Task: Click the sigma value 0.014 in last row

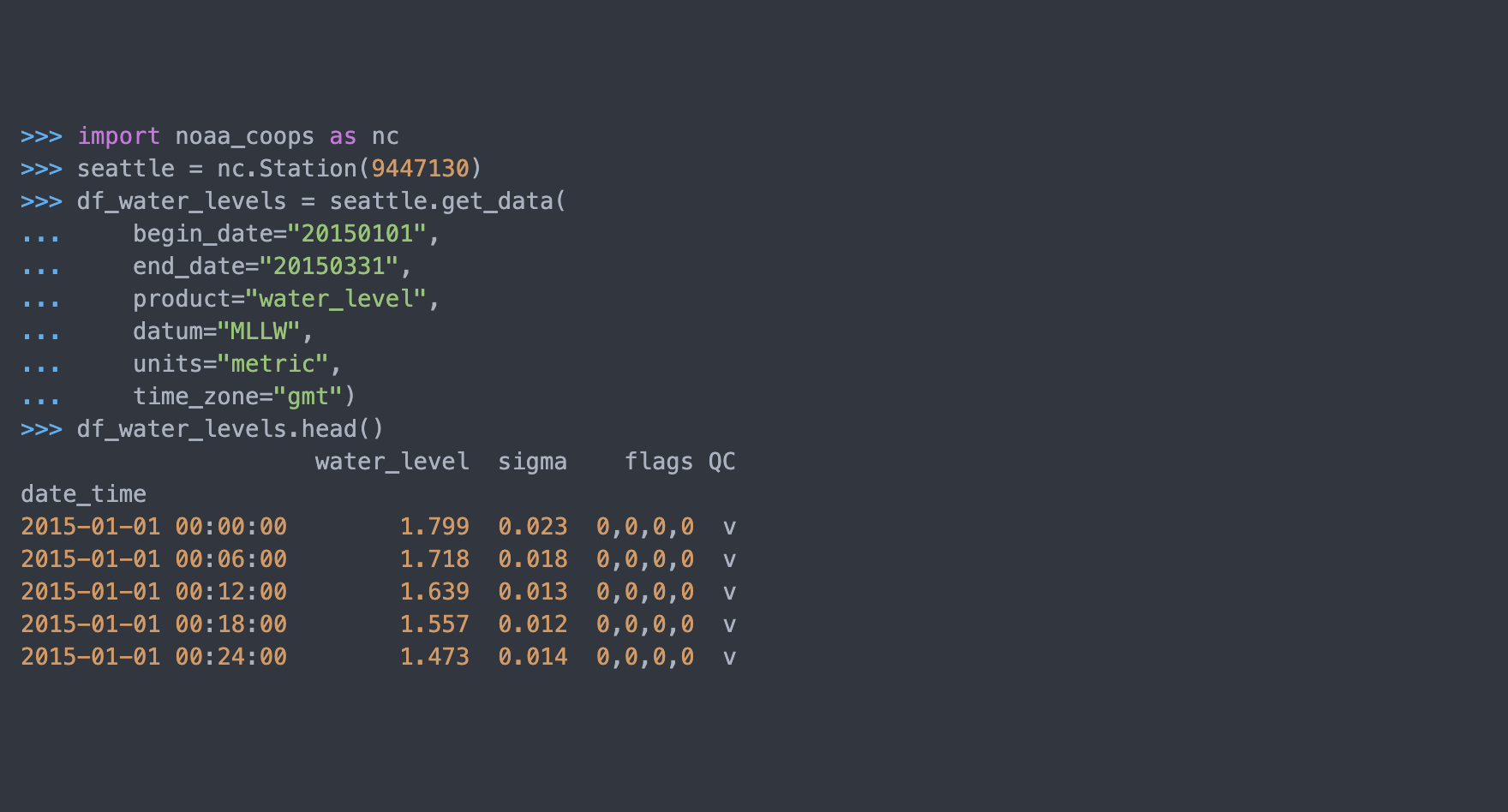Action: tap(532, 657)
